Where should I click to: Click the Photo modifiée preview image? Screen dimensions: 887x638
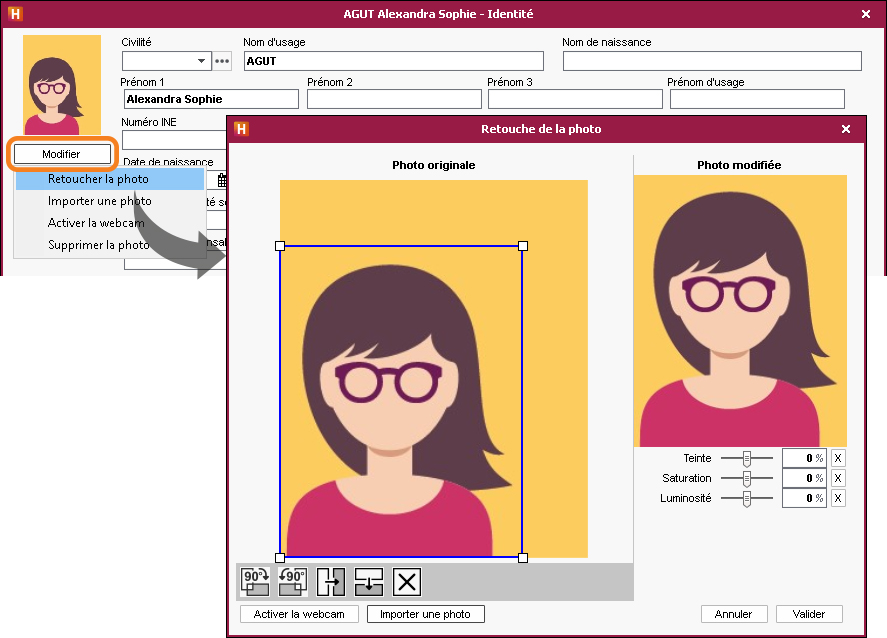(x=740, y=311)
